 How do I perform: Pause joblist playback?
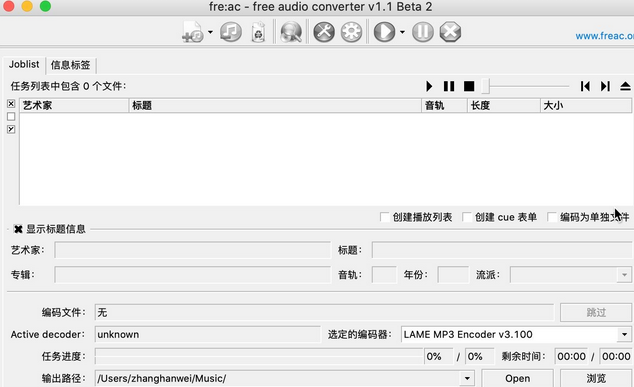449,86
